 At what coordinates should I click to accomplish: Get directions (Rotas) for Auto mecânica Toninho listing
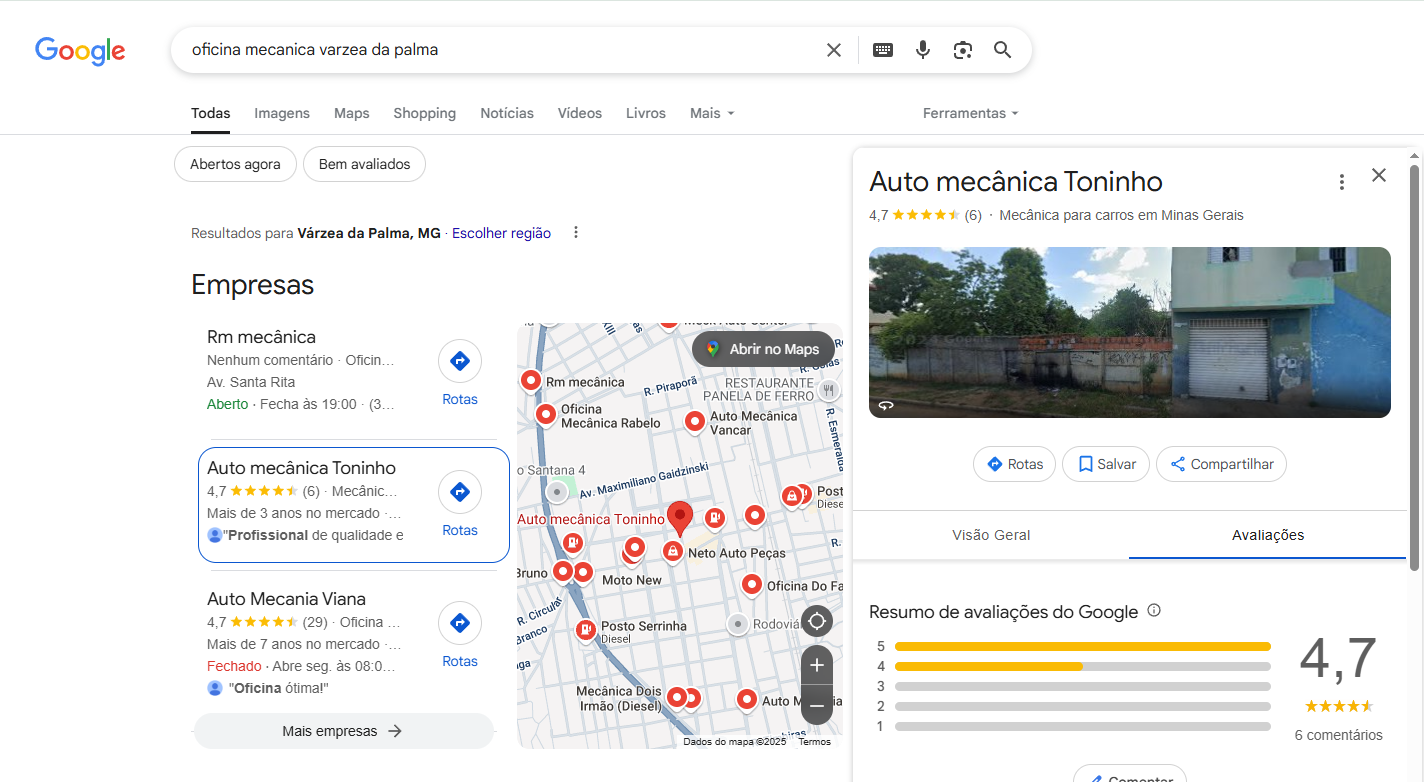[460, 504]
